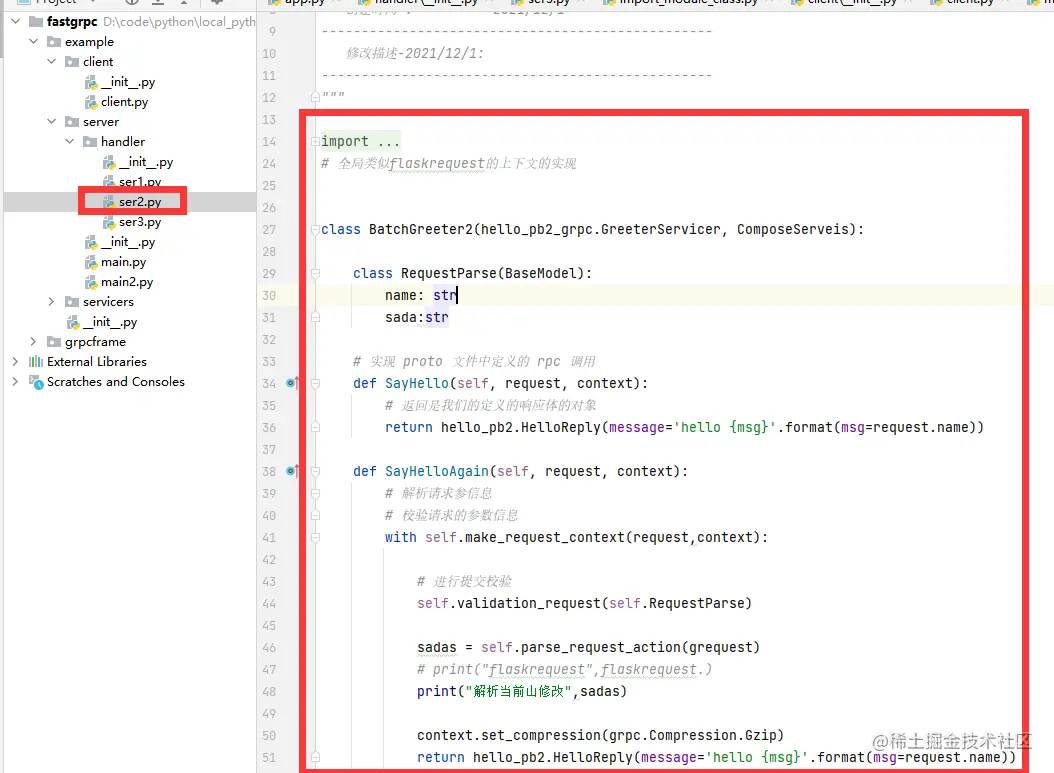Select __init__.py under the client folder
Viewport: 1054px width, 773px height.
(x=128, y=82)
